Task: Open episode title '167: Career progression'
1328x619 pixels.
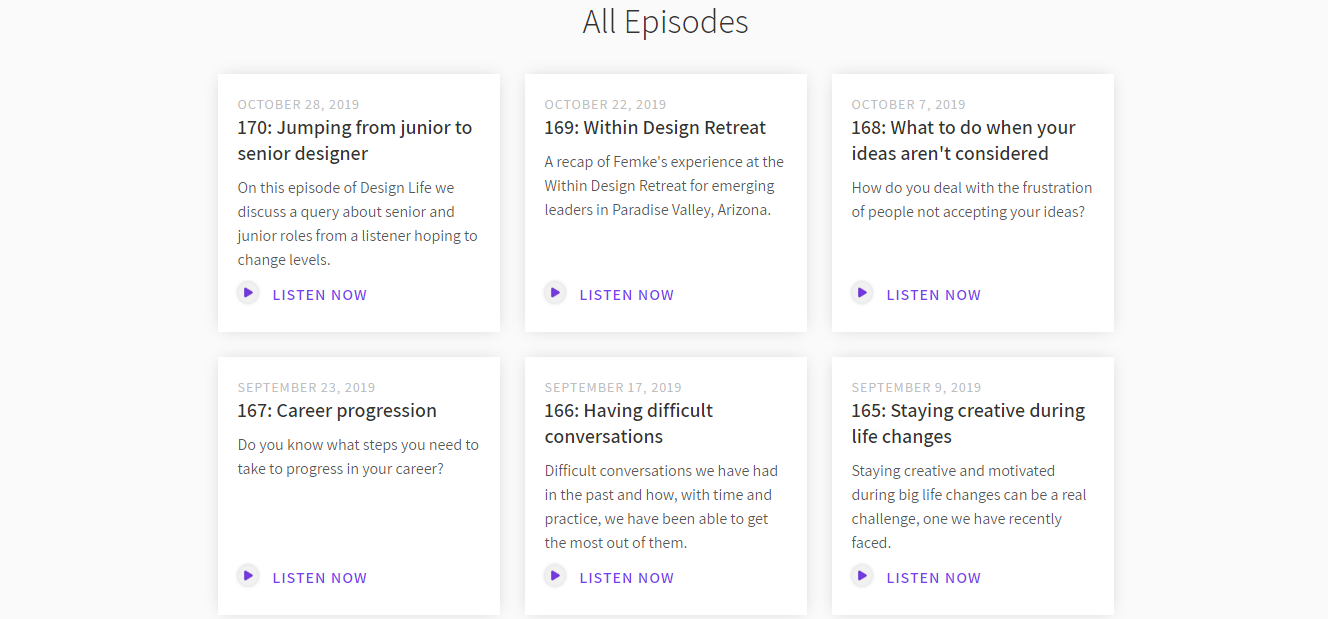Action: click(x=337, y=411)
